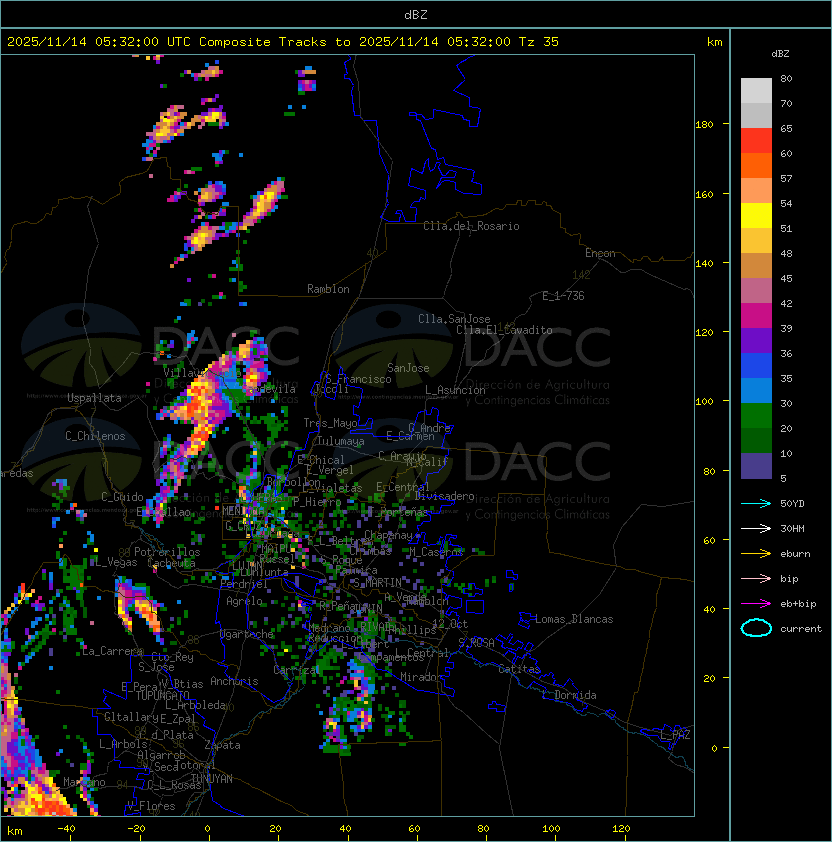Select the yellow 51 dBZ swatch

pos(756,215)
